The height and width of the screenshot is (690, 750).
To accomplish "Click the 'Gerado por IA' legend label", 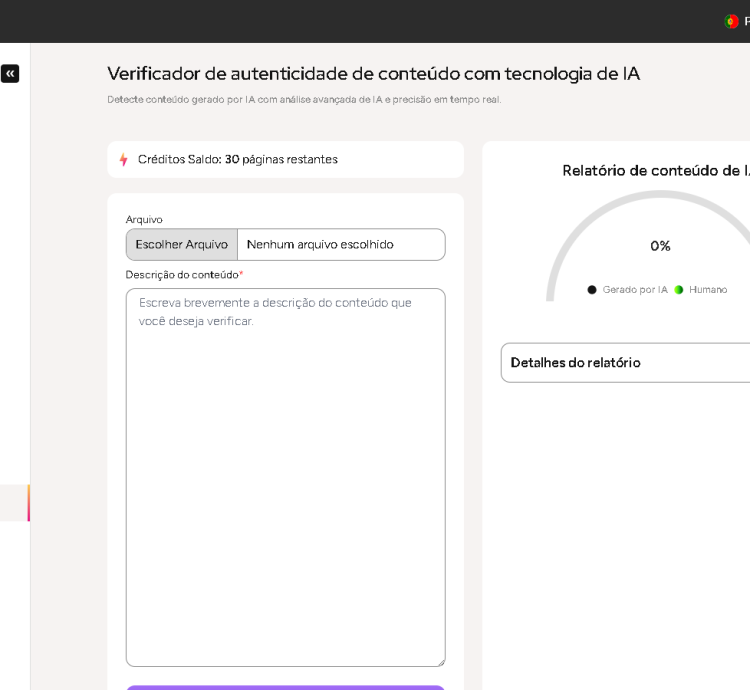I will (635, 290).
